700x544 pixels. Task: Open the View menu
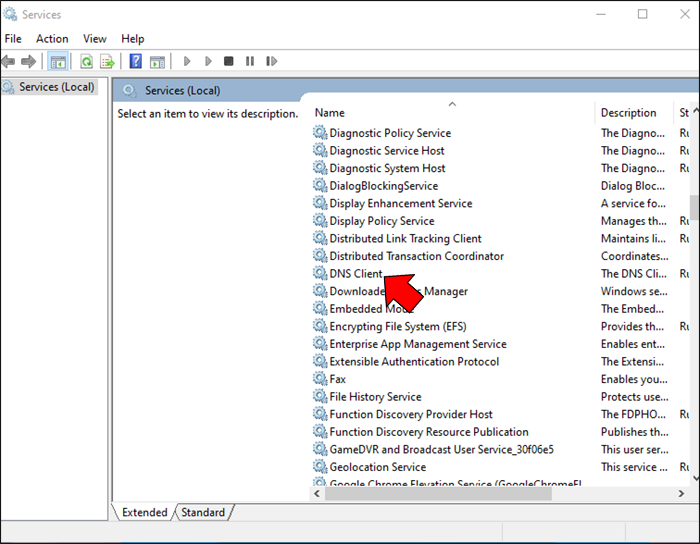[x=95, y=39]
